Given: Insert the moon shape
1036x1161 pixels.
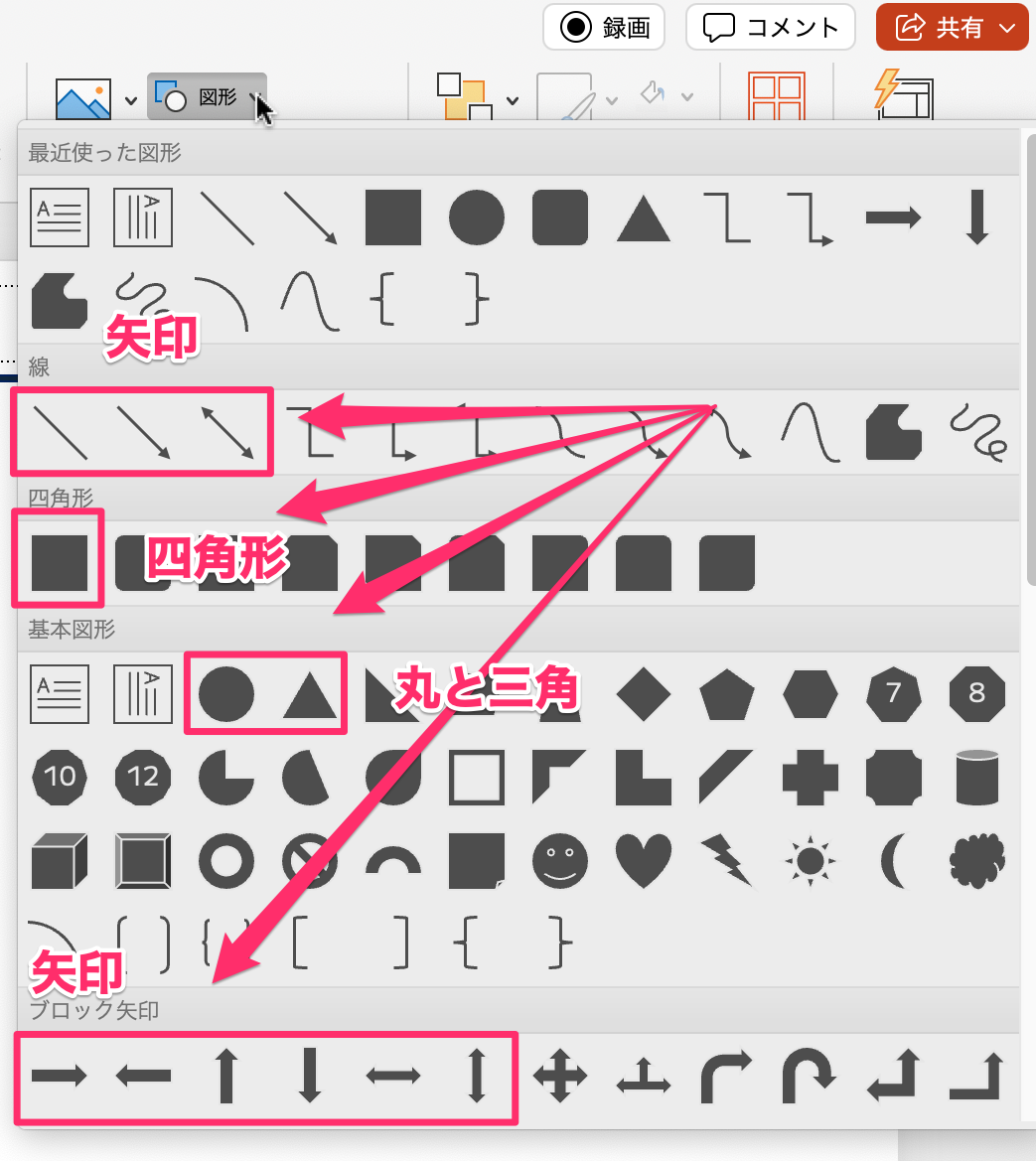Looking at the screenshot, I should click(x=894, y=860).
